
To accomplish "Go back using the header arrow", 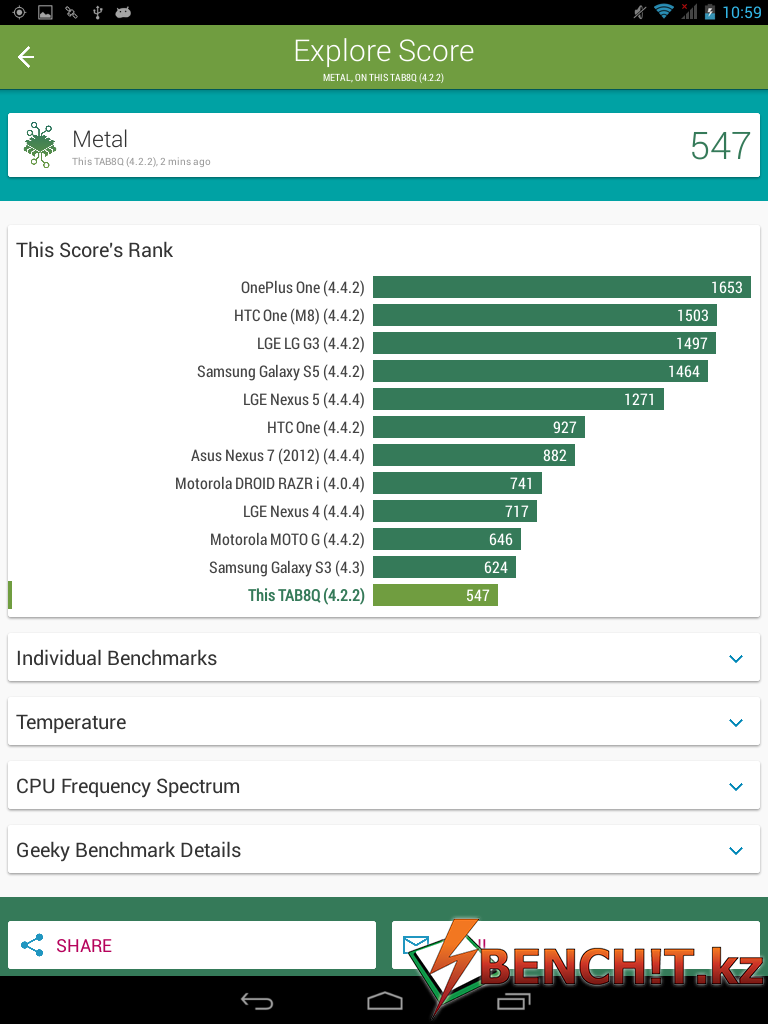I will click(25, 57).
